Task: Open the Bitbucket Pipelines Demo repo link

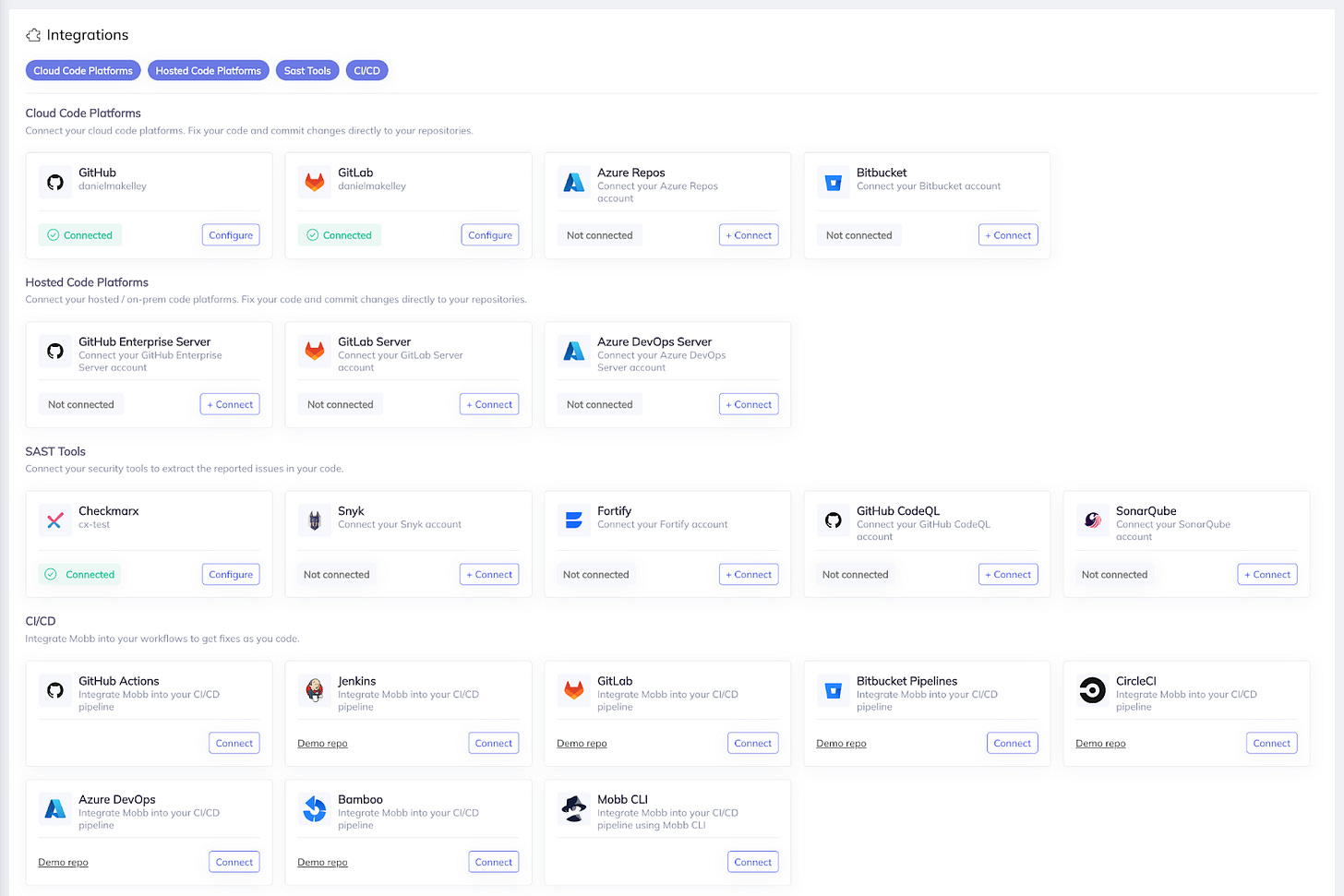Action: click(x=841, y=744)
